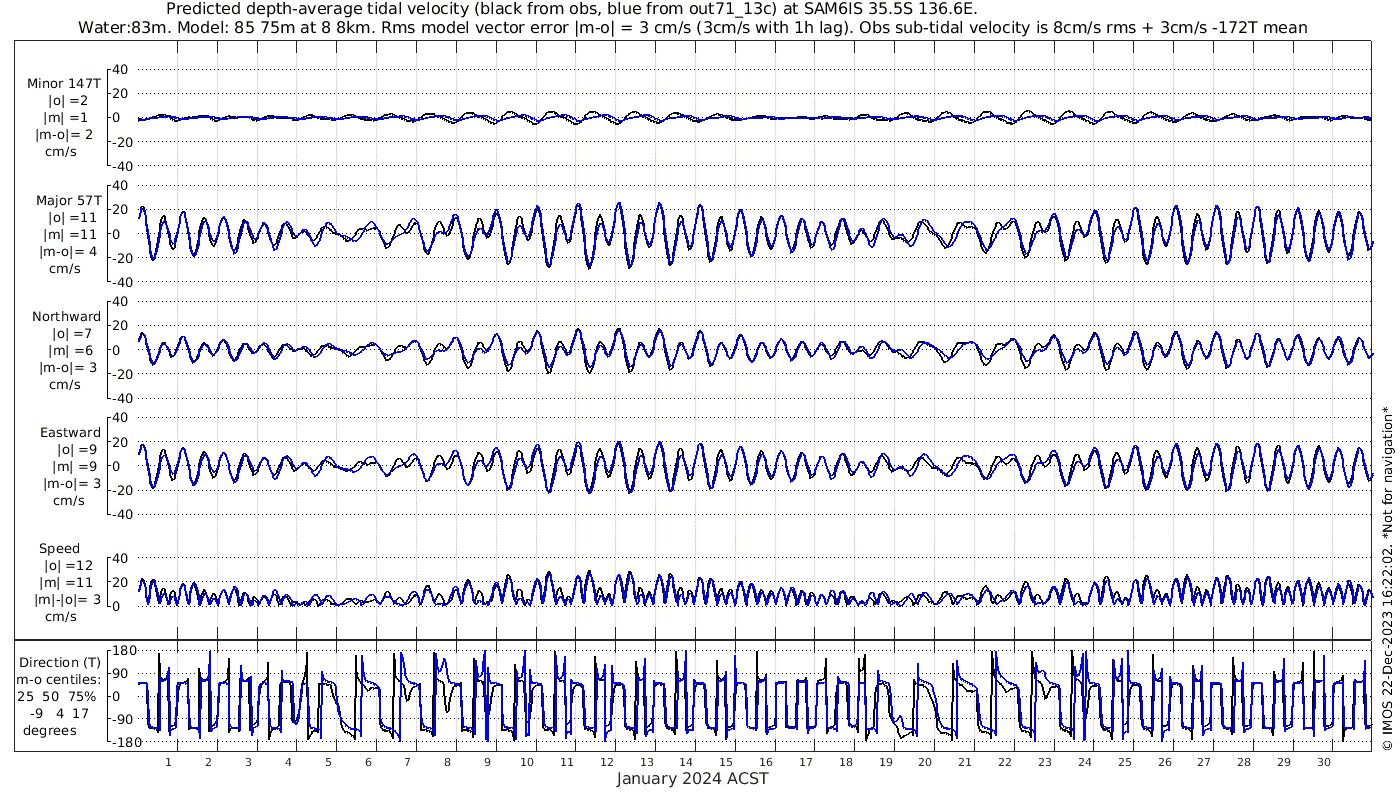Image resolution: width=1400 pixels, height=800 pixels.
Task: Click day '5' label on the x-axis
Action: (328, 762)
